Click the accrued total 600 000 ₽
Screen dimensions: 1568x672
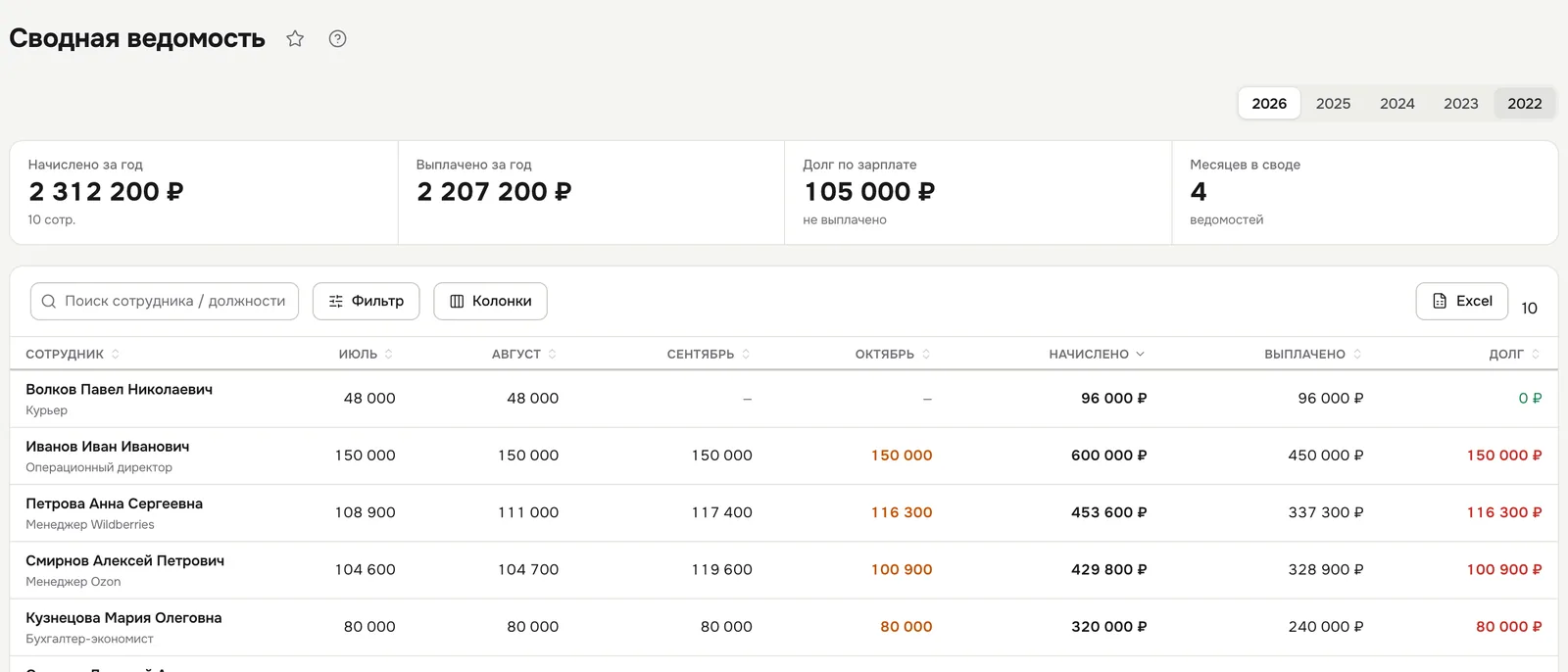pos(1109,456)
